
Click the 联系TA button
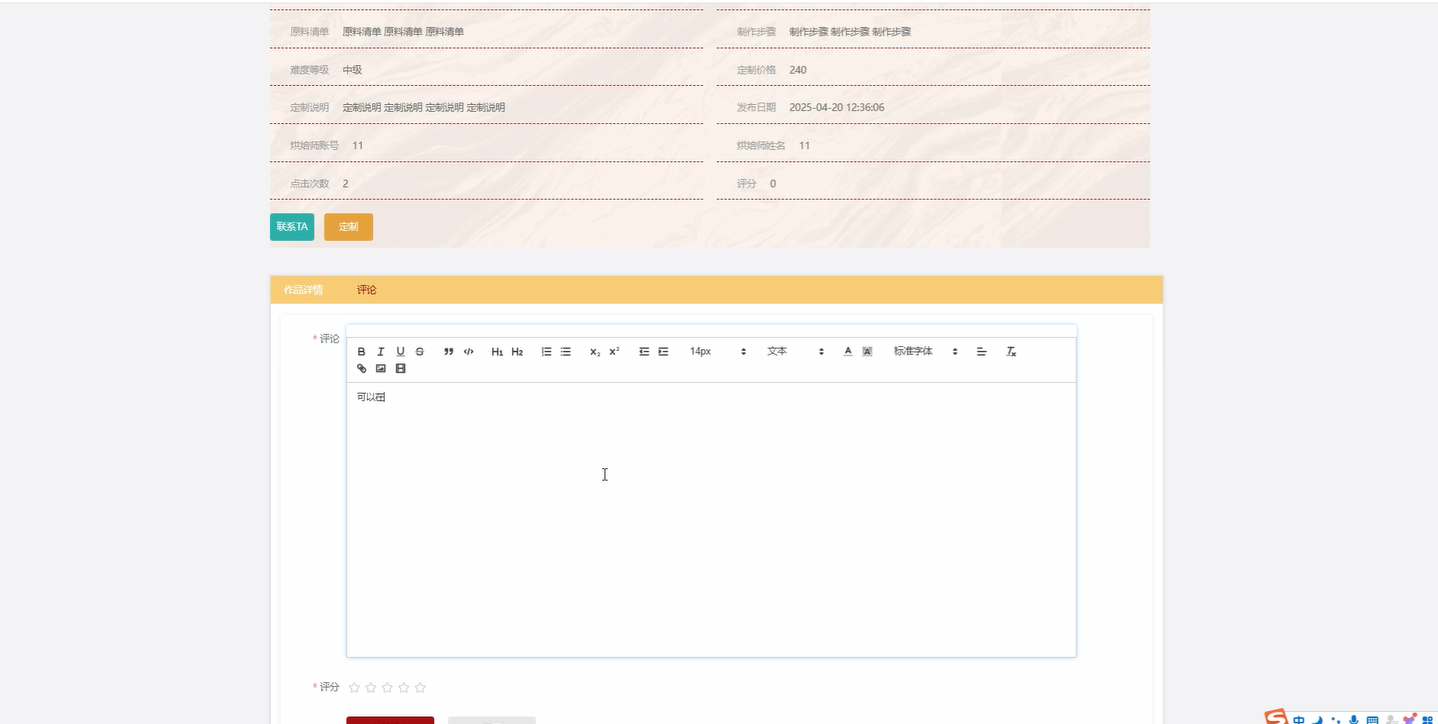coord(292,227)
